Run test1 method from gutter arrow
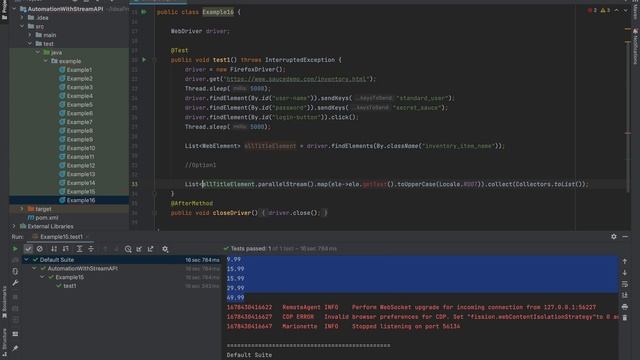Image resolution: width=640 pixels, height=360 pixels. (x=144, y=60)
